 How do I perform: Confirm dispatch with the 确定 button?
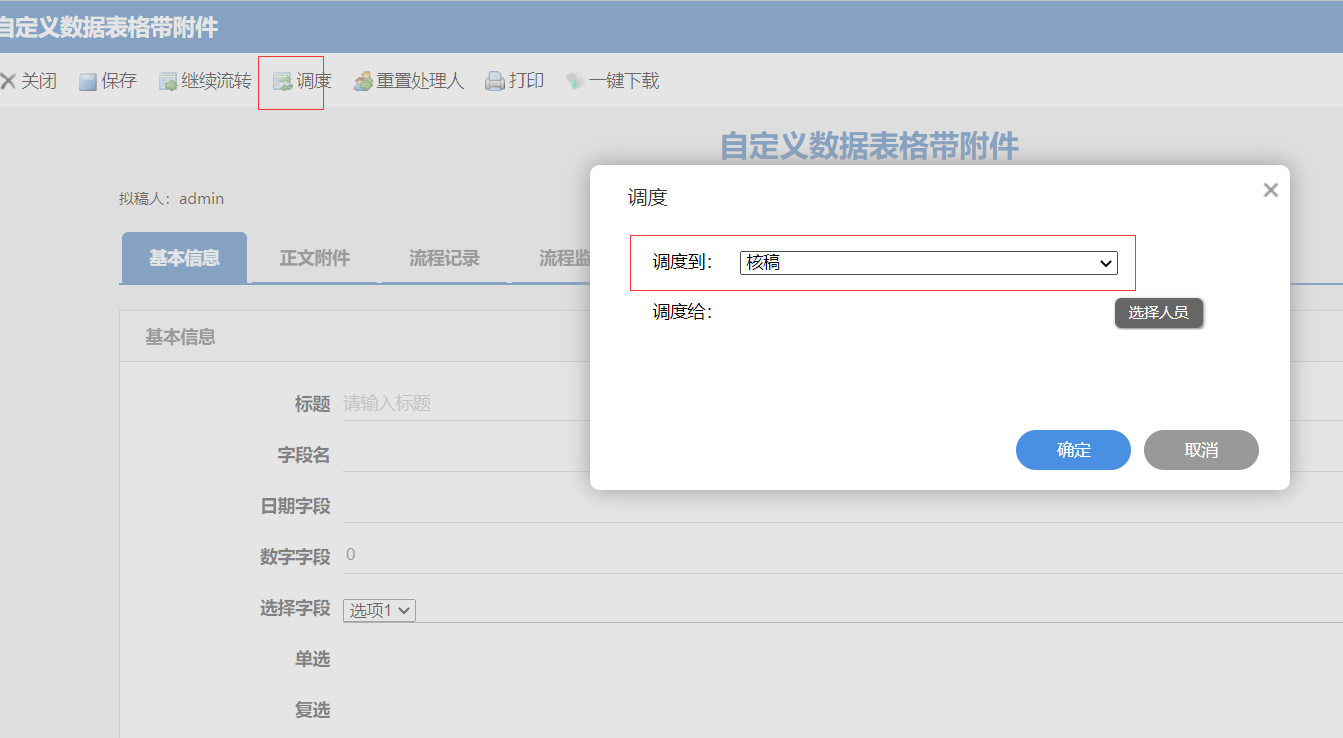[1073, 450]
